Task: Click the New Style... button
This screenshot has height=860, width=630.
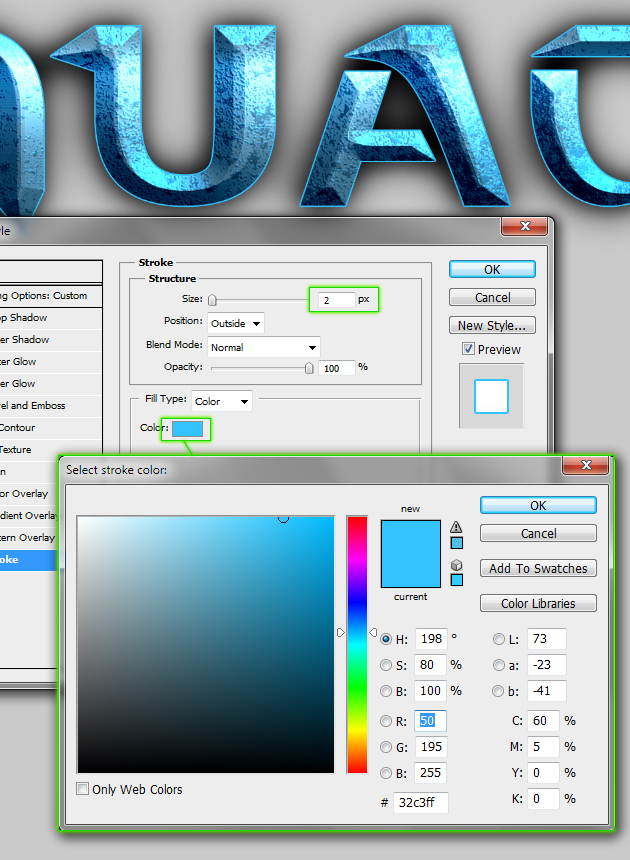Action: pos(492,325)
